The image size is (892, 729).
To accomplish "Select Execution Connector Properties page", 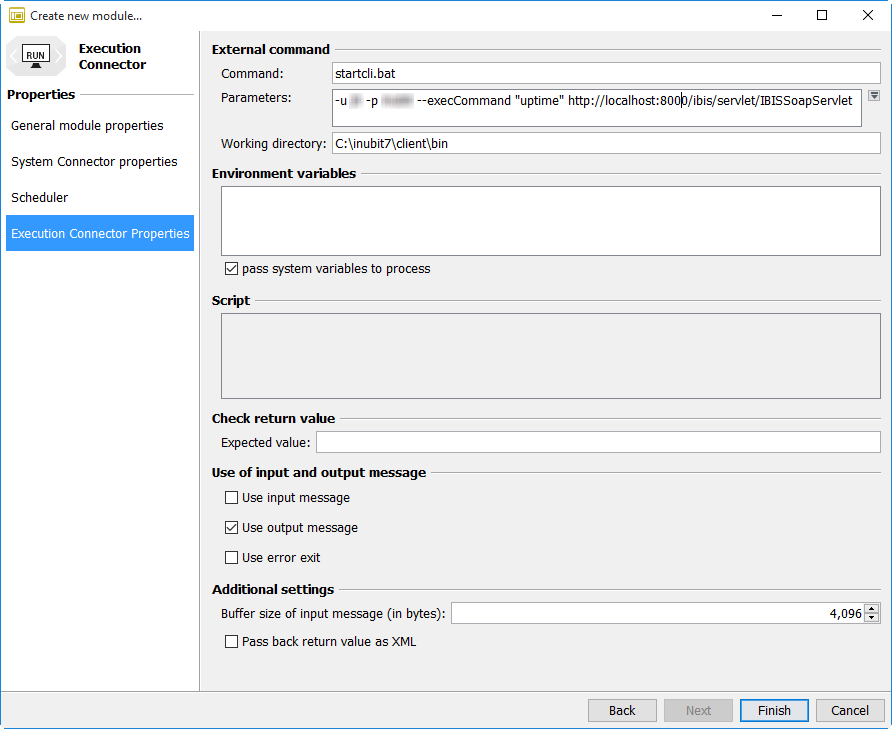I will [100, 234].
